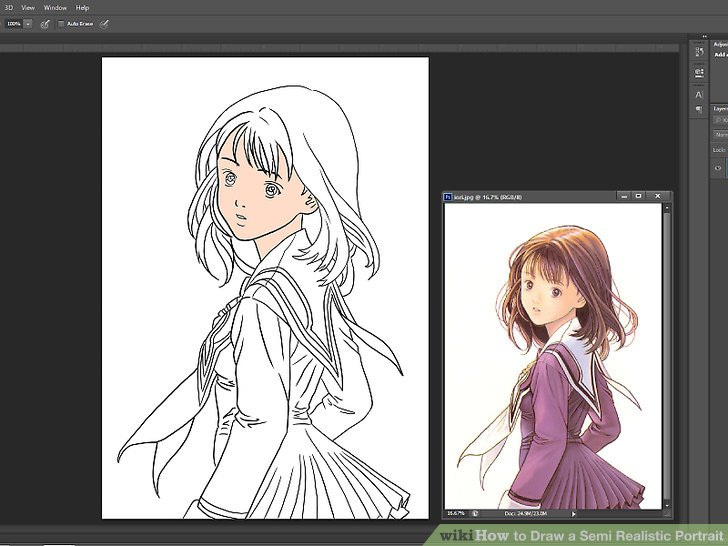Open the History panel icon in dock
Viewport: 728px width, 546px height.
[698, 50]
